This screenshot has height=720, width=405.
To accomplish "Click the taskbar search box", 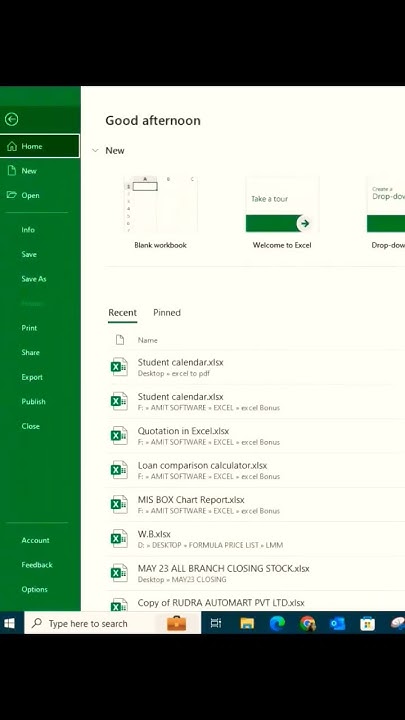I will click(112, 623).
